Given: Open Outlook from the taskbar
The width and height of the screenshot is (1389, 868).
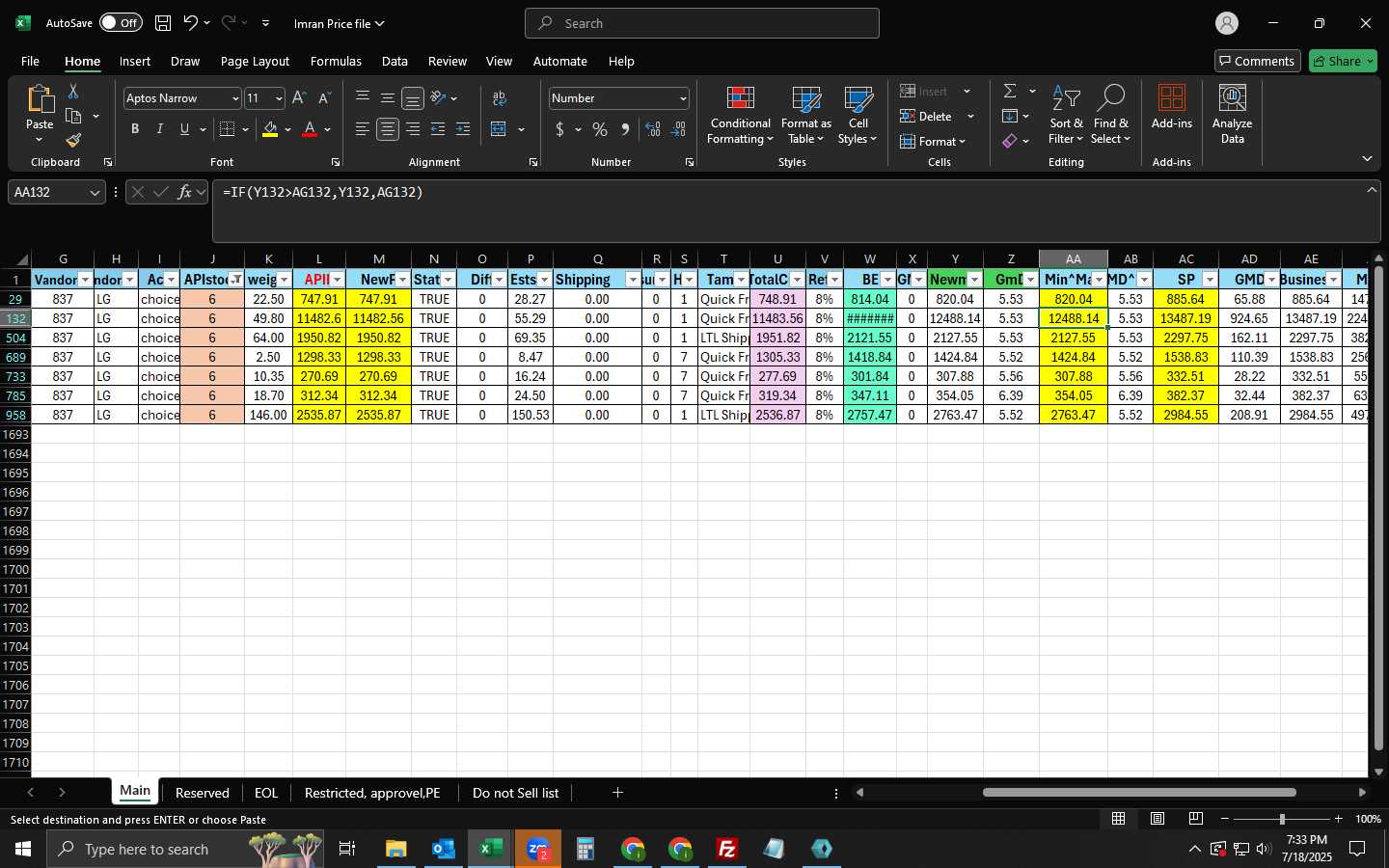Looking at the screenshot, I should point(443,849).
